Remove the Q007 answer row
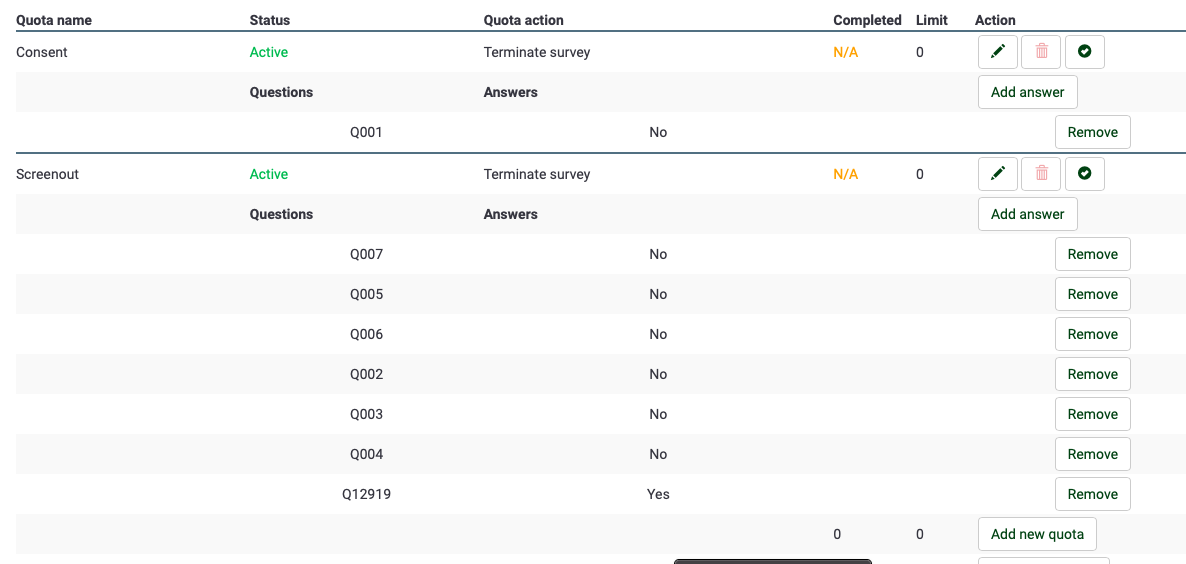The width and height of the screenshot is (1186, 564). 1092,254
